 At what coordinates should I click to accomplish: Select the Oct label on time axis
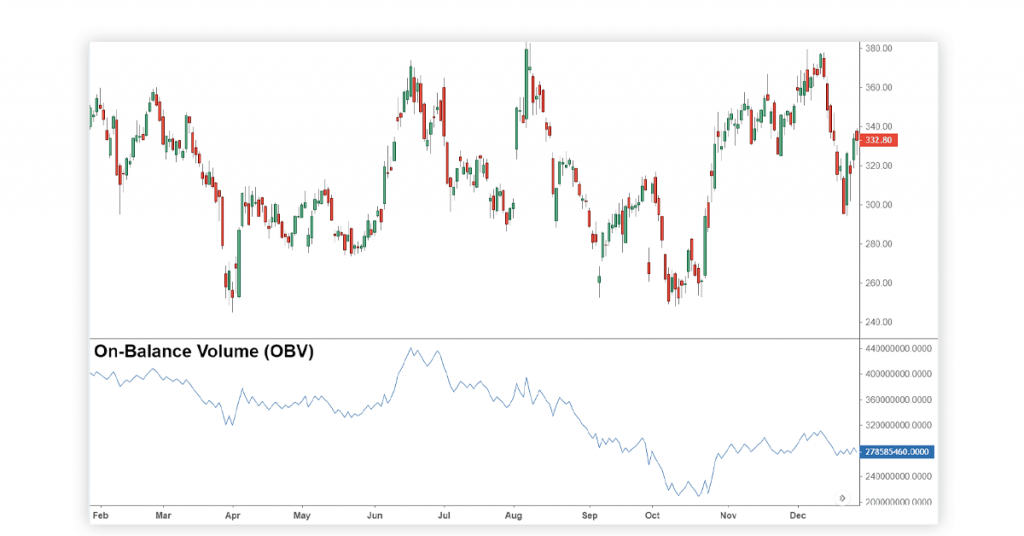tap(653, 516)
